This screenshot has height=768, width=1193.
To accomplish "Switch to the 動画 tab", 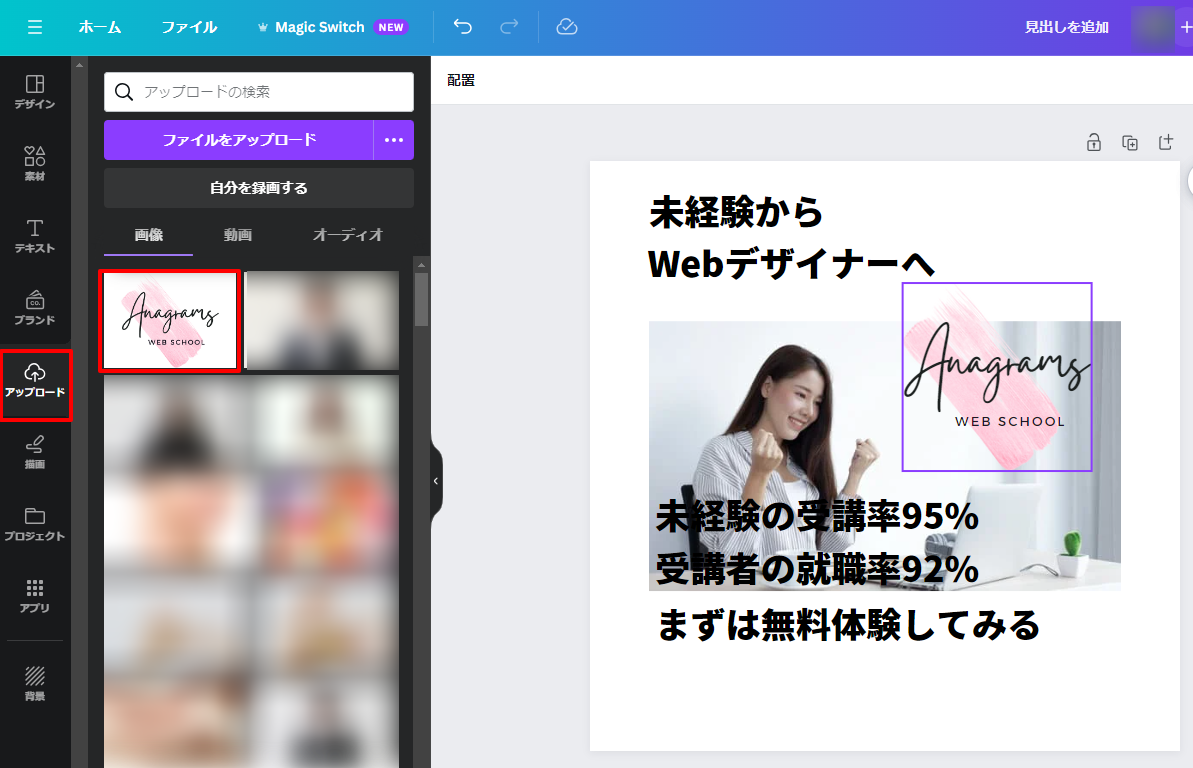I will pyautogui.click(x=238, y=235).
